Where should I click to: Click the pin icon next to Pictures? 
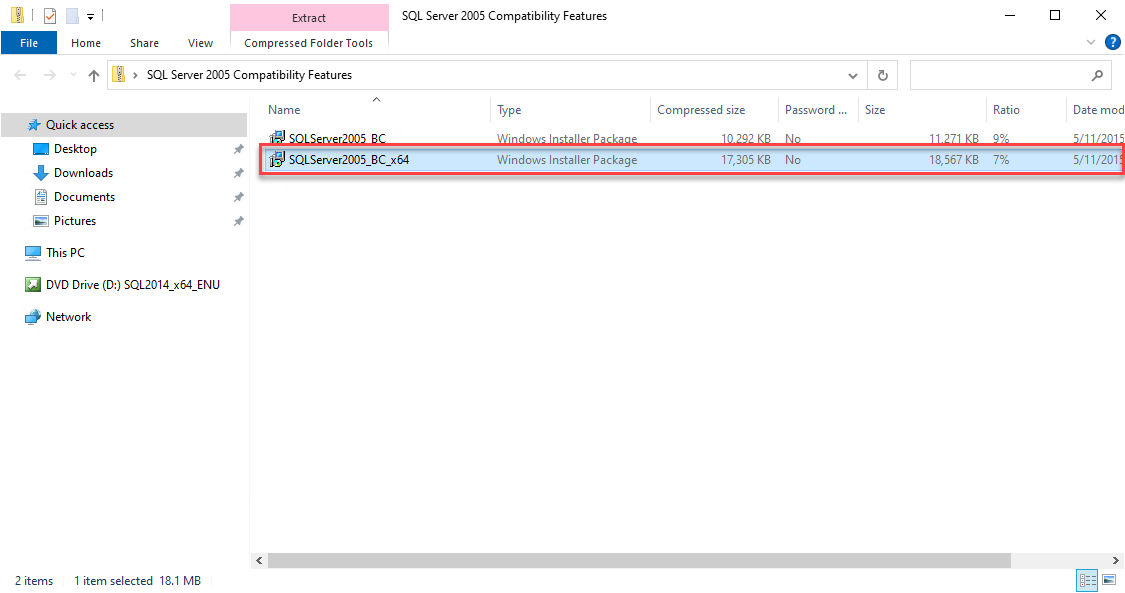(x=238, y=221)
